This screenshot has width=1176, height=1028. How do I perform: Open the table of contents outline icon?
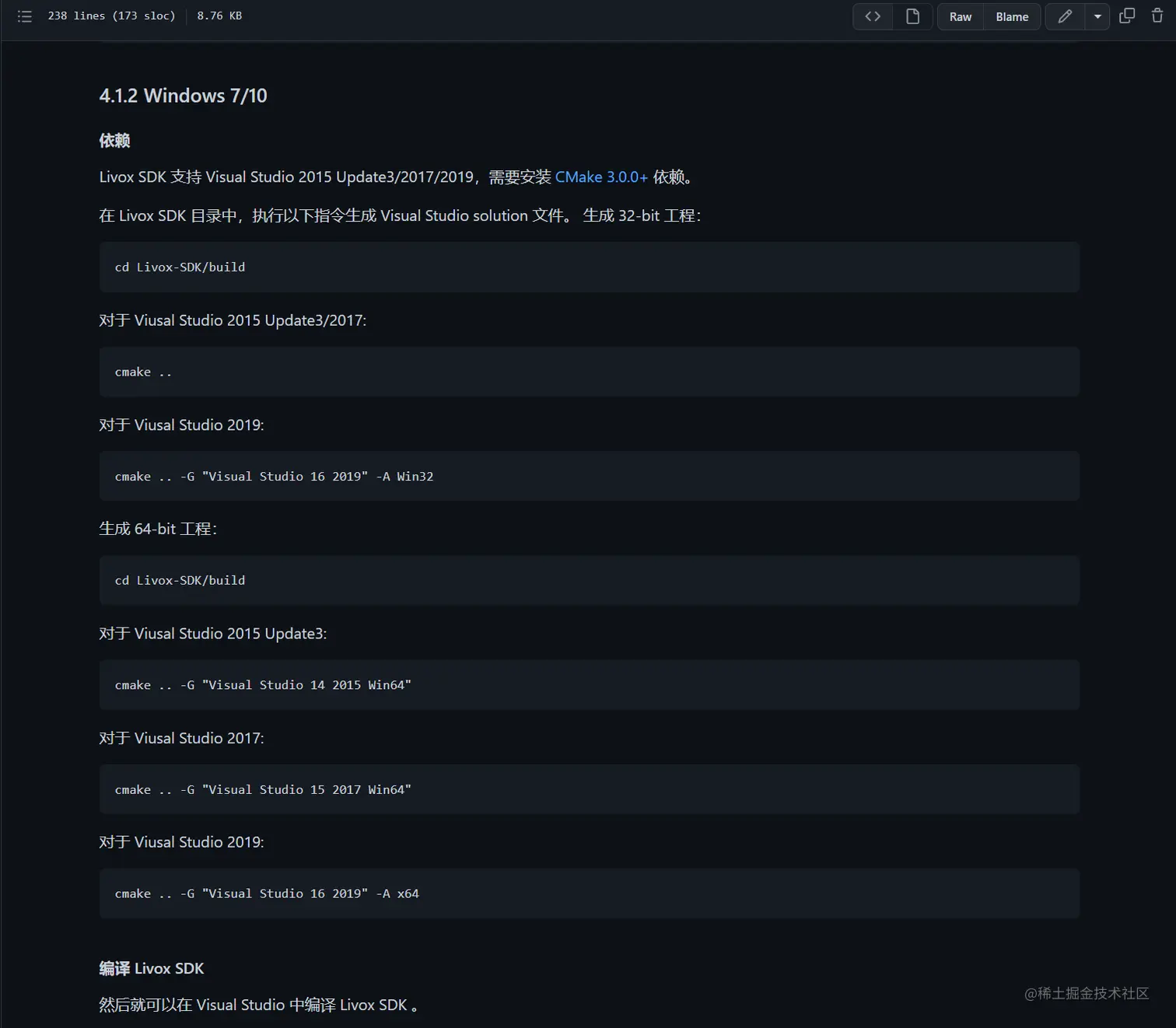[x=25, y=16]
